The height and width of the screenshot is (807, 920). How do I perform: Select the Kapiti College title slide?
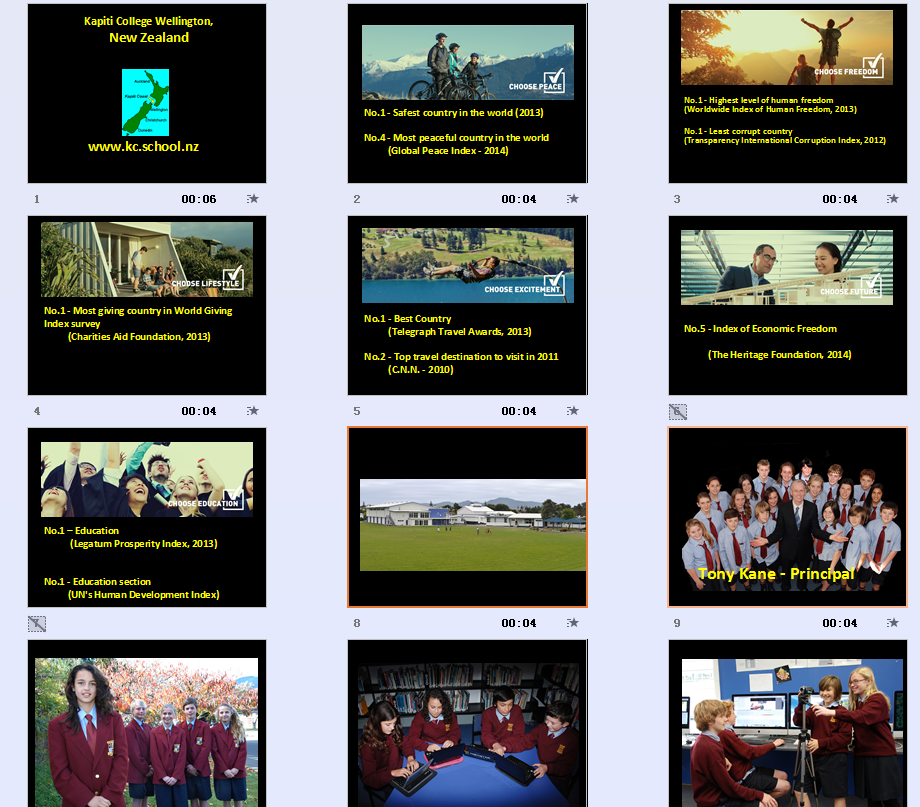(147, 93)
